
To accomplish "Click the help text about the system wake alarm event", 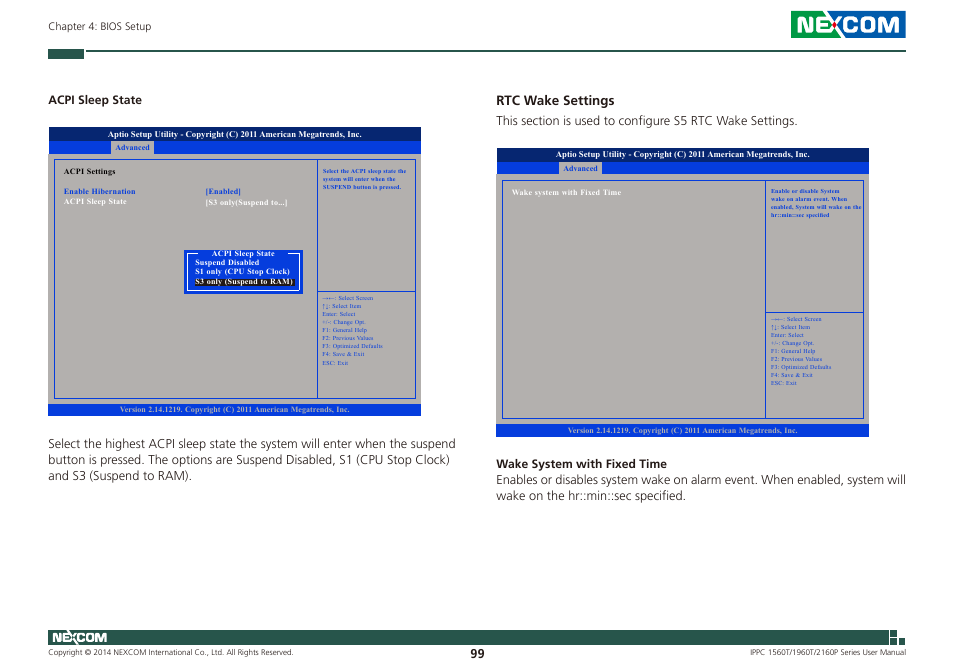I will pos(816,203).
